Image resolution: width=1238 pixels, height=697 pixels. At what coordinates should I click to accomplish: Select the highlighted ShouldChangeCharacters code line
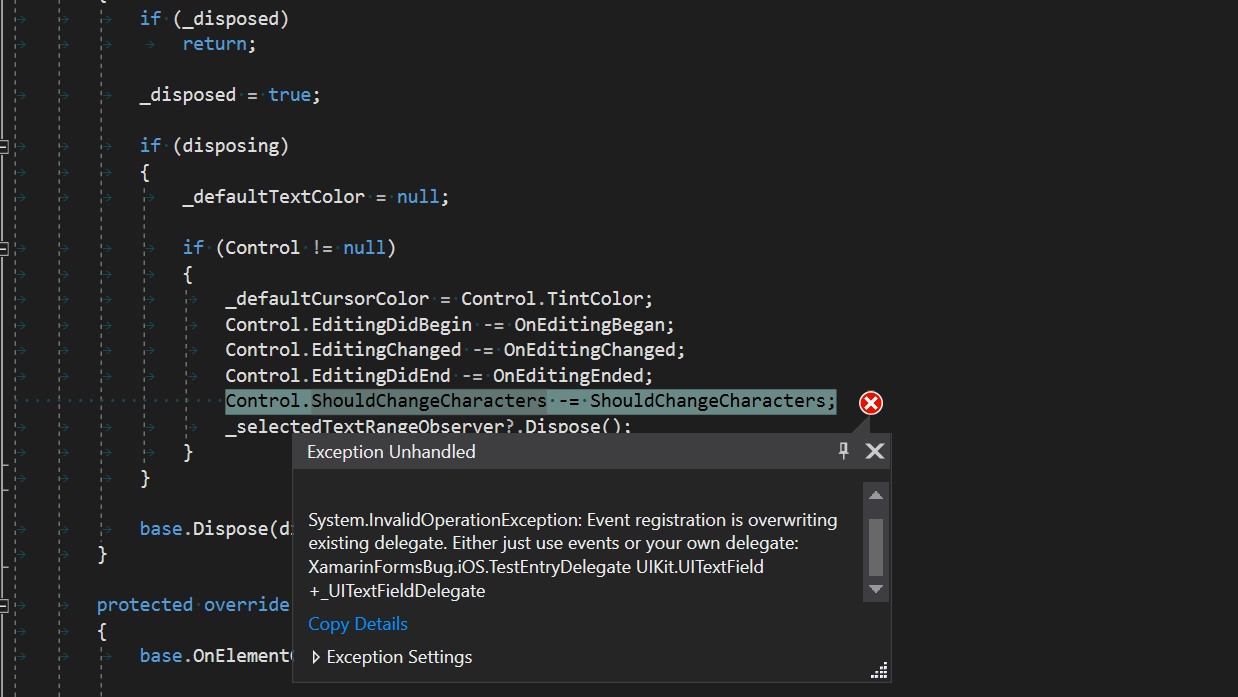pos(530,401)
